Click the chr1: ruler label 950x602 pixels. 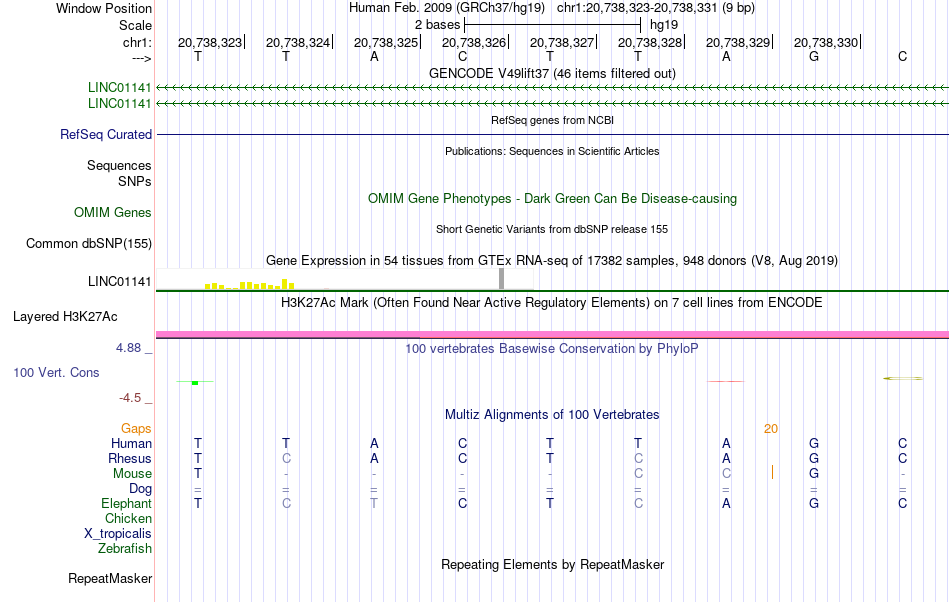coord(137,42)
